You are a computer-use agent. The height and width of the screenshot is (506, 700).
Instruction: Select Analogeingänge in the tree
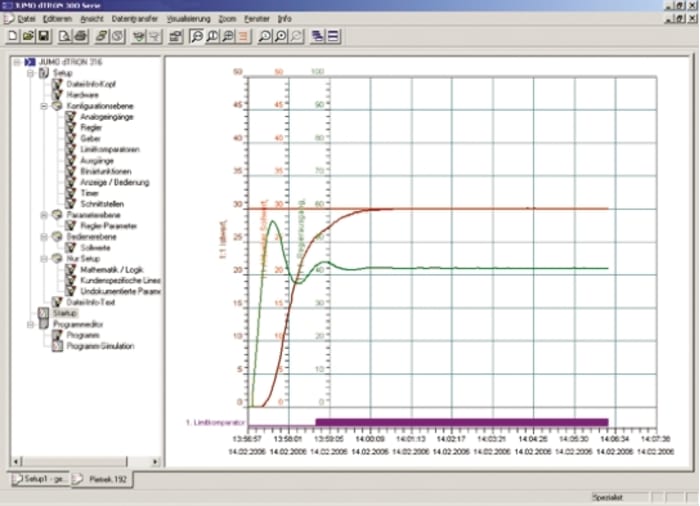107,117
